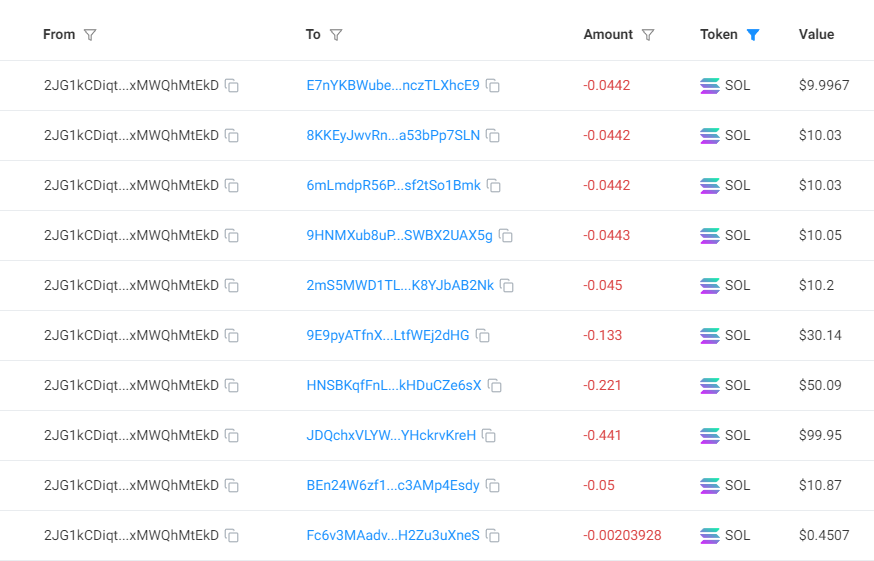Open address E7nYKBWube...nczTLXhcE9

click(393, 85)
